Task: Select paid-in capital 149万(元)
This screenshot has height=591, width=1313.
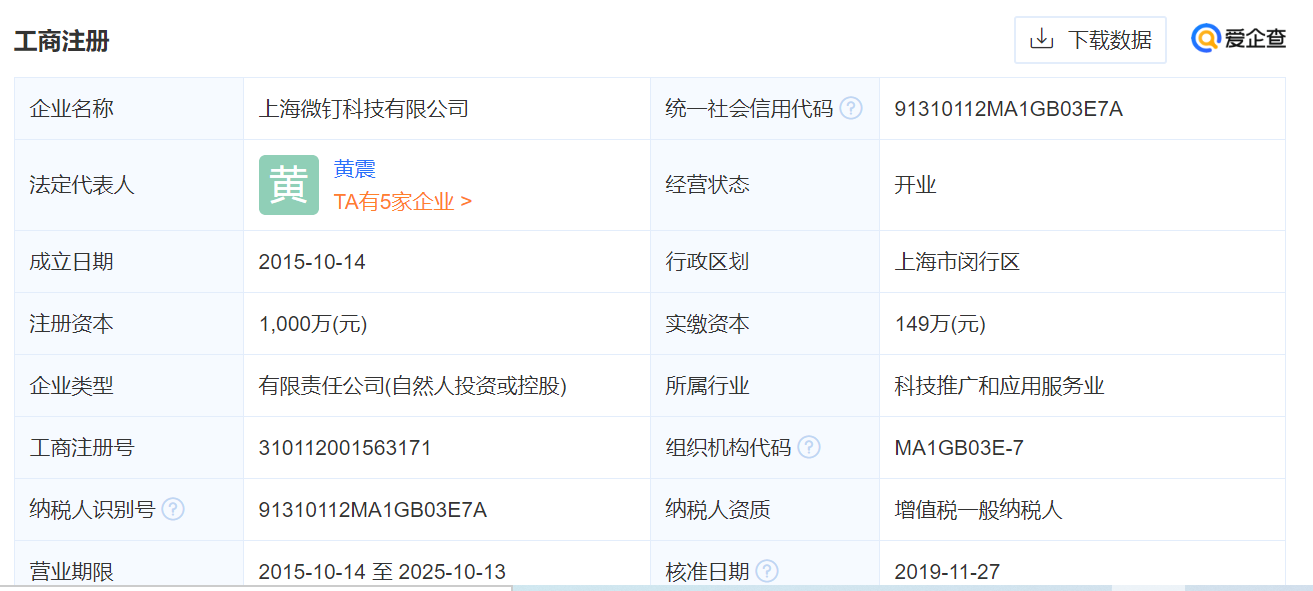Action: point(940,324)
